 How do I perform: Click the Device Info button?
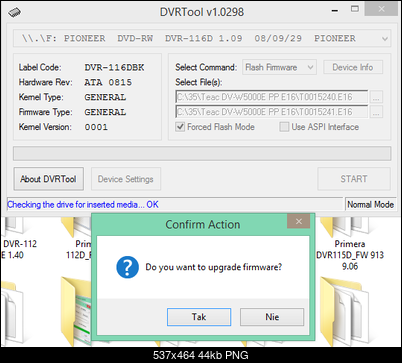click(x=353, y=67)
